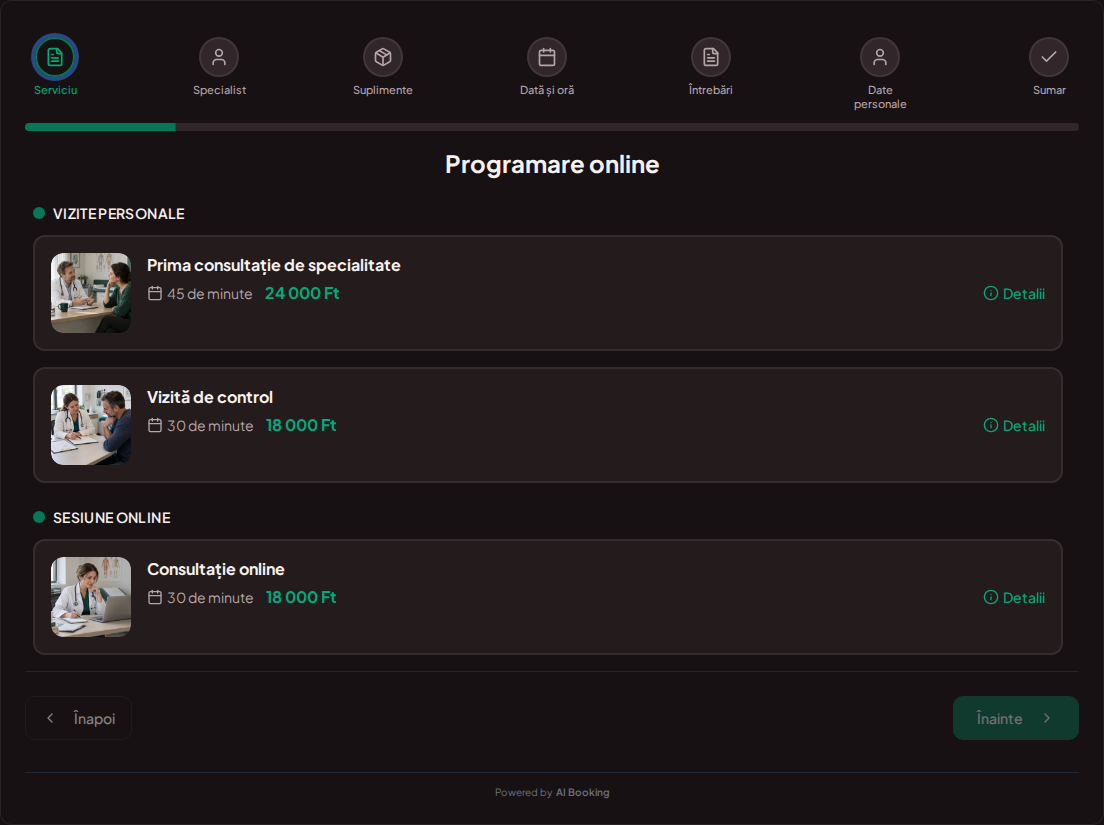The width and height of the screenshot is (1104, 825).
Task: Choose the Prima consultație de specialitate title
Action: [x=274, y=265]
